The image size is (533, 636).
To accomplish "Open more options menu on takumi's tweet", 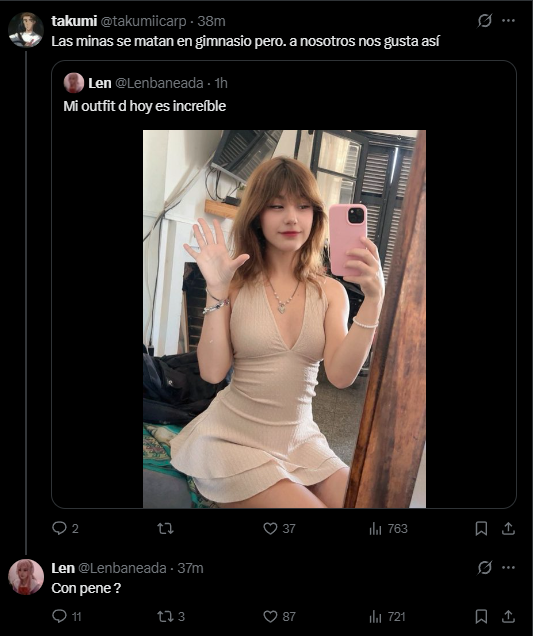I will [508, 21].
